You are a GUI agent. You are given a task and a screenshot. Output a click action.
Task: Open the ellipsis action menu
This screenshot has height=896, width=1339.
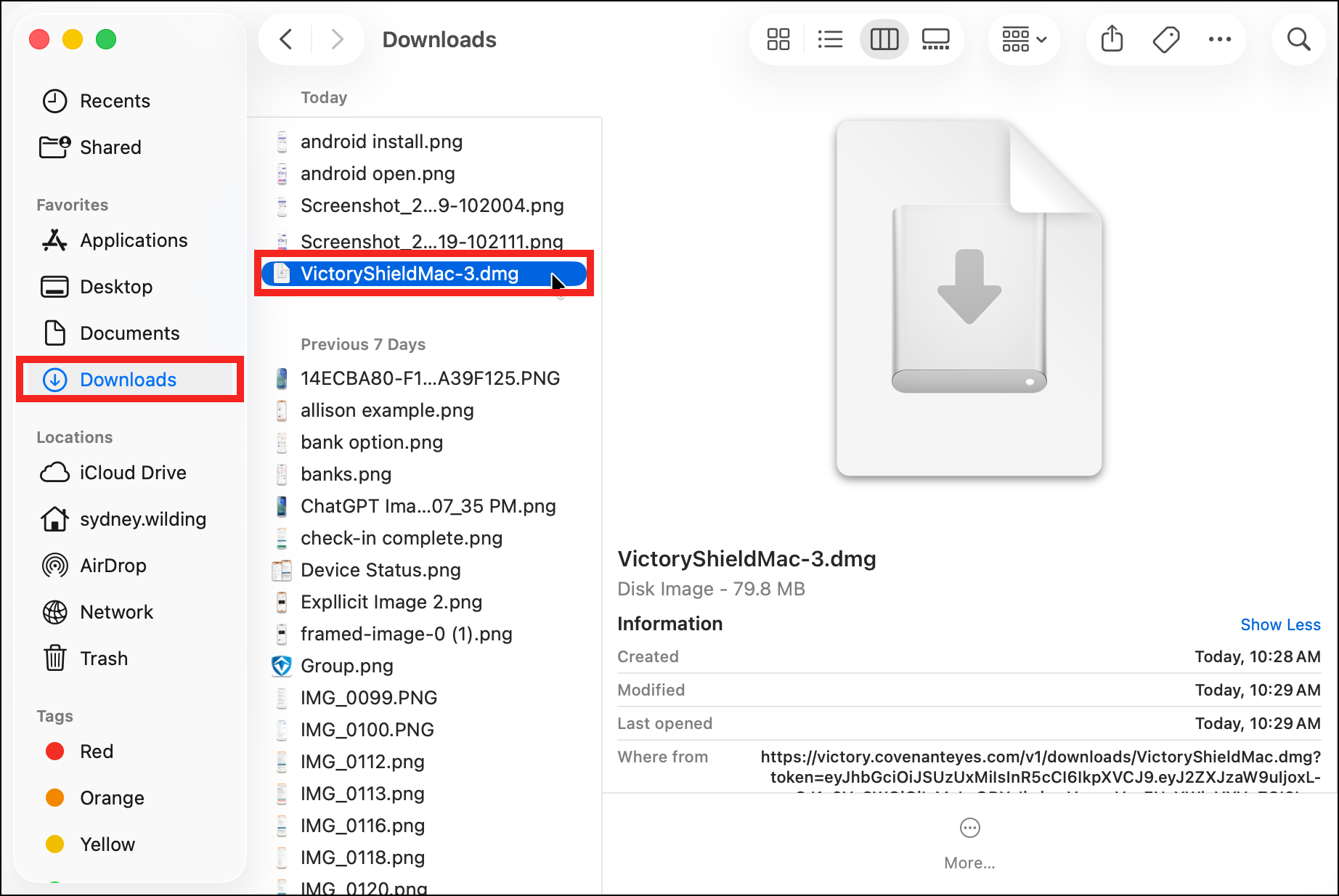pyautogui.click(x=1220, y=39)
